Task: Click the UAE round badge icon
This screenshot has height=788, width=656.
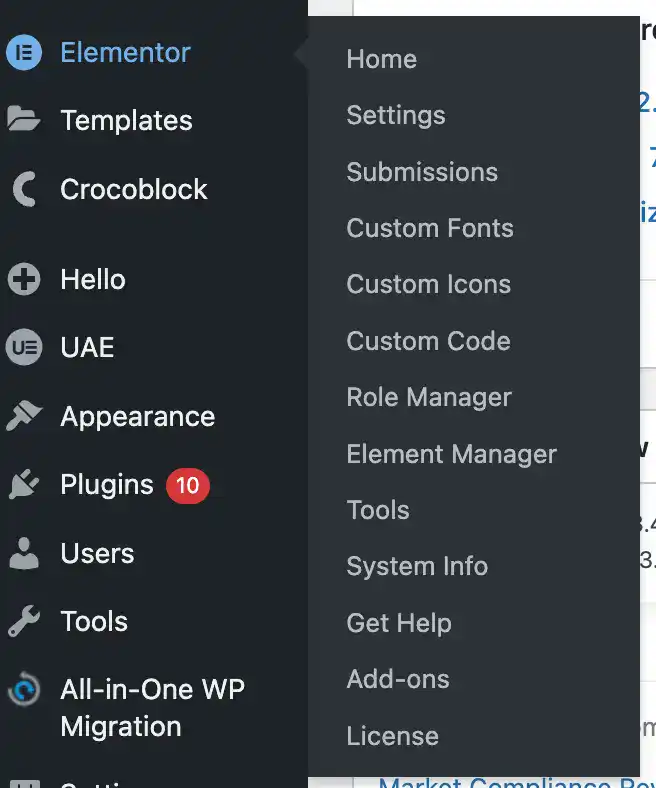Action: (x=24, y=347)
